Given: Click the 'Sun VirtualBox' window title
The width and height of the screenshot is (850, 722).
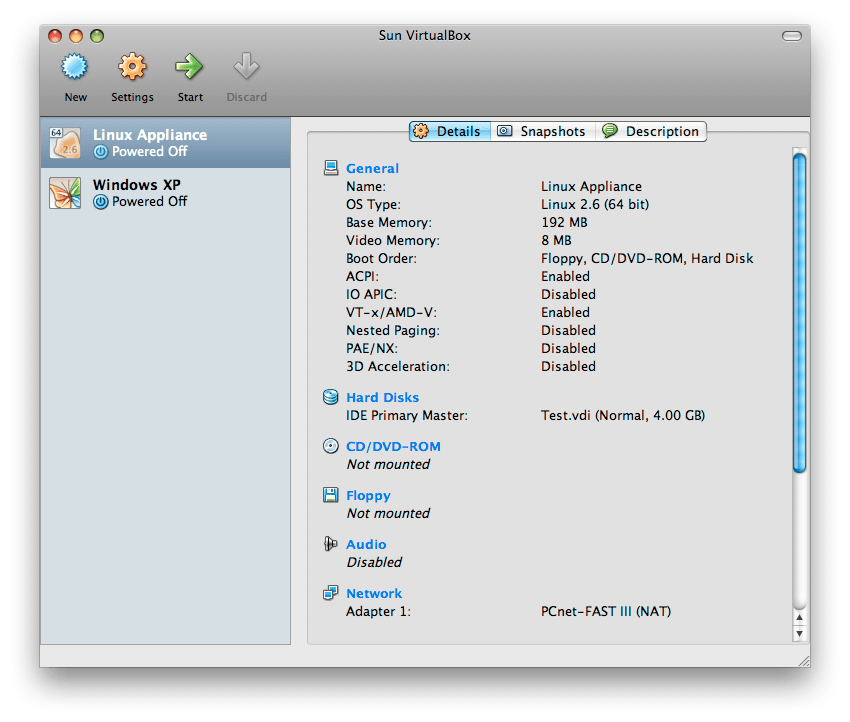Looking at the screenshot, I should (x=424, y=36).
